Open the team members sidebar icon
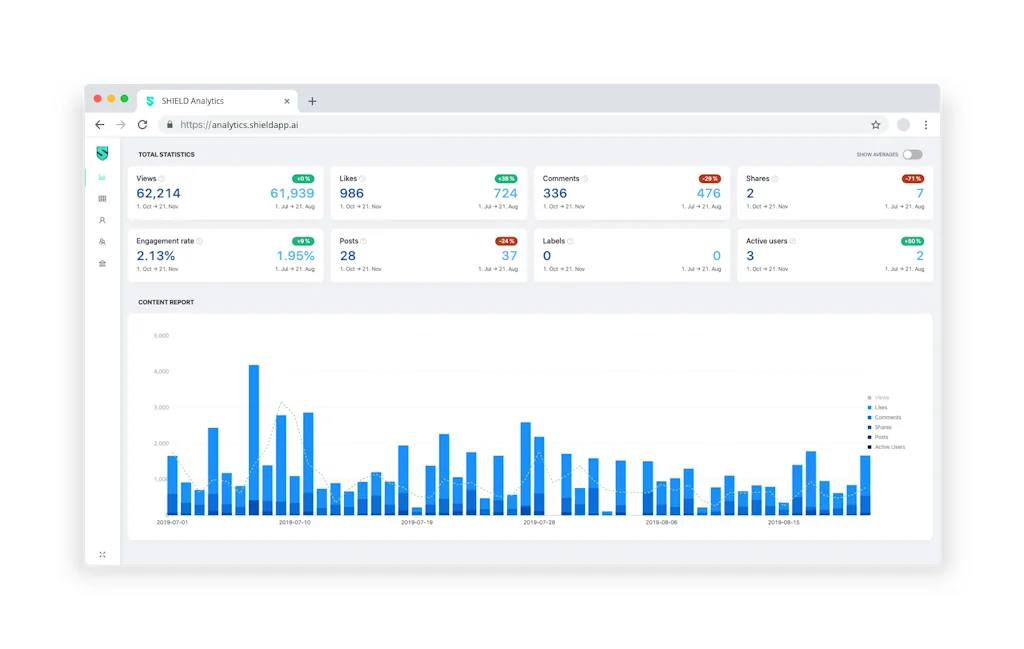1024x649 pixels. pos(102,243)
